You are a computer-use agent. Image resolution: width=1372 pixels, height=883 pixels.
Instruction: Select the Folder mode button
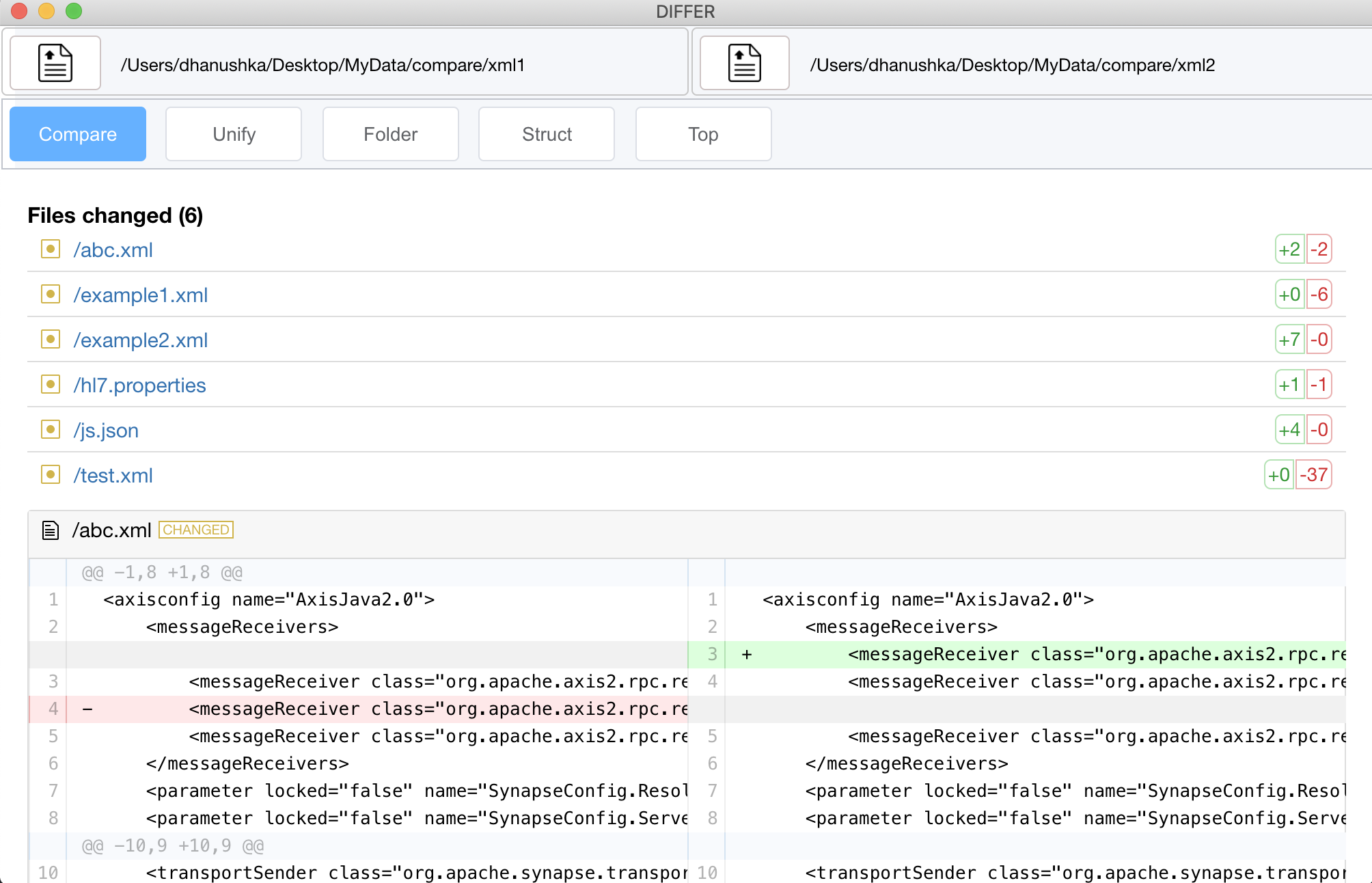(390, 134)
